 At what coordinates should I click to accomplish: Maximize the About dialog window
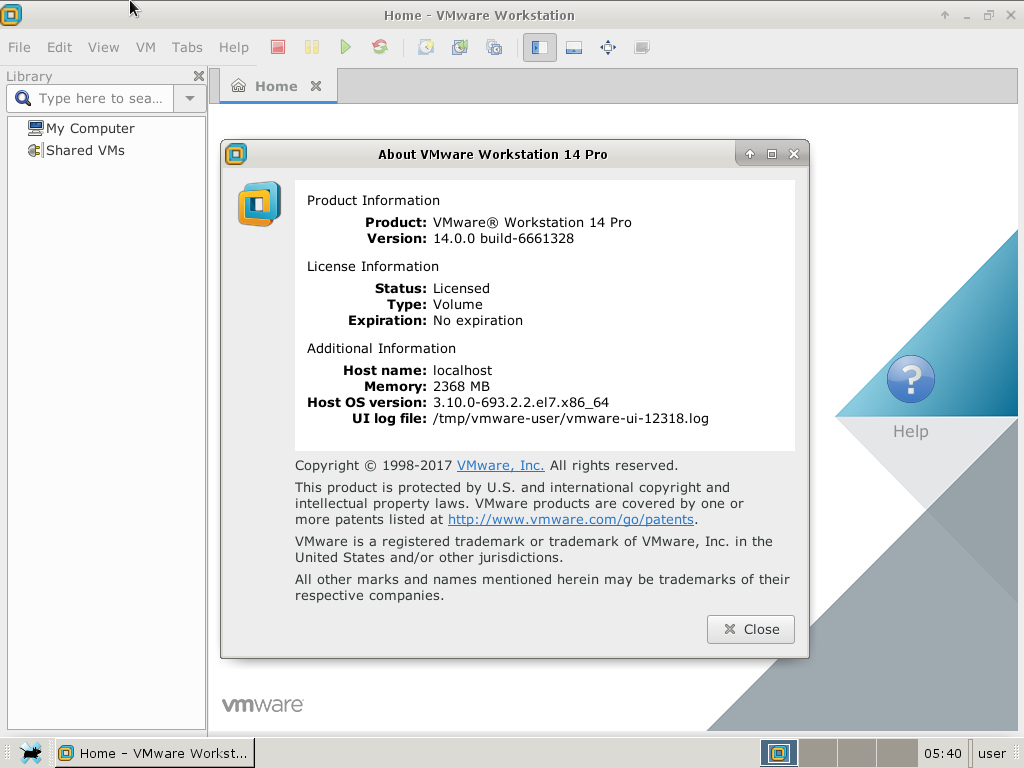pos(771,154)
